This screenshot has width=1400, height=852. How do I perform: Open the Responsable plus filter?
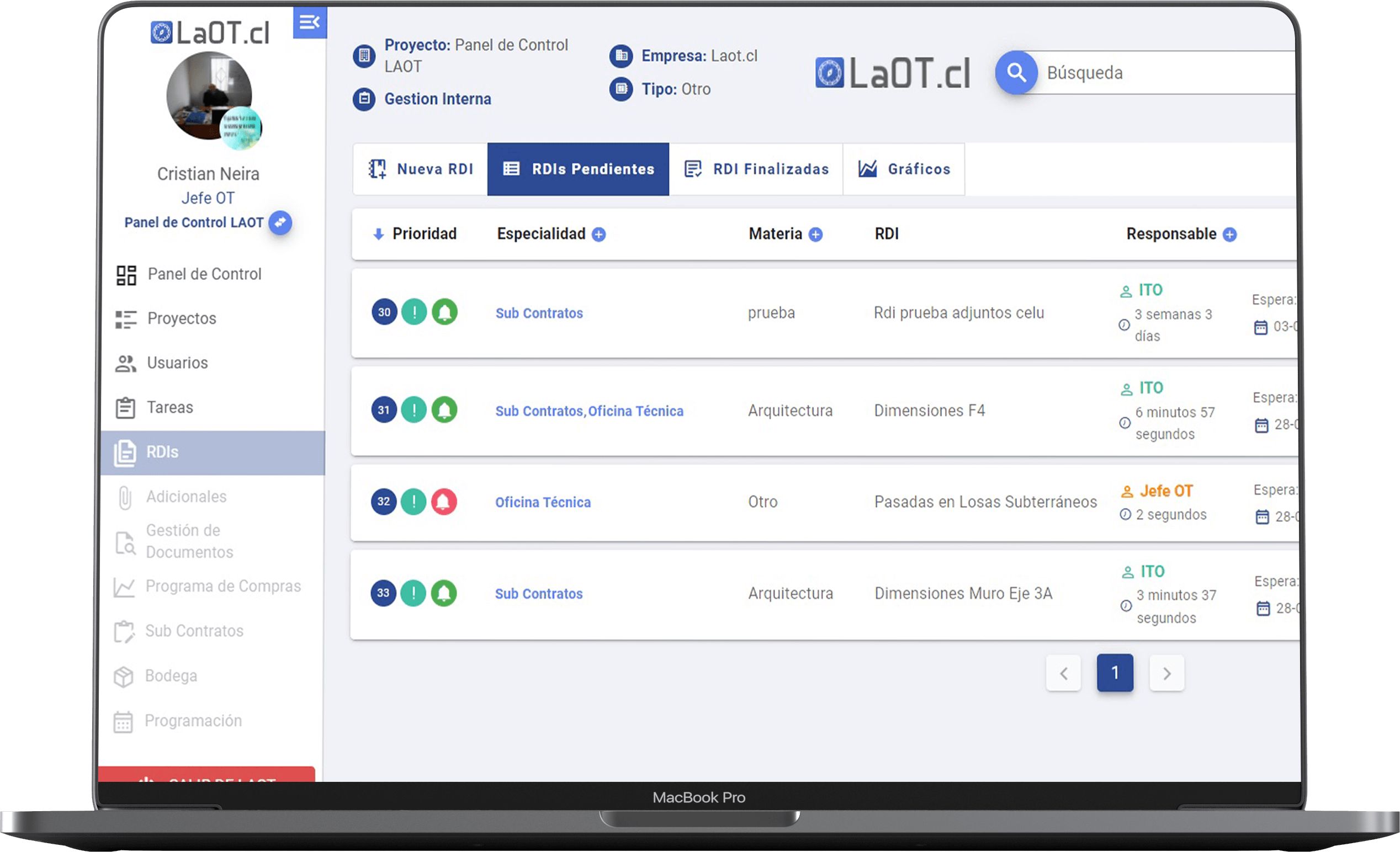(1229, 234)
